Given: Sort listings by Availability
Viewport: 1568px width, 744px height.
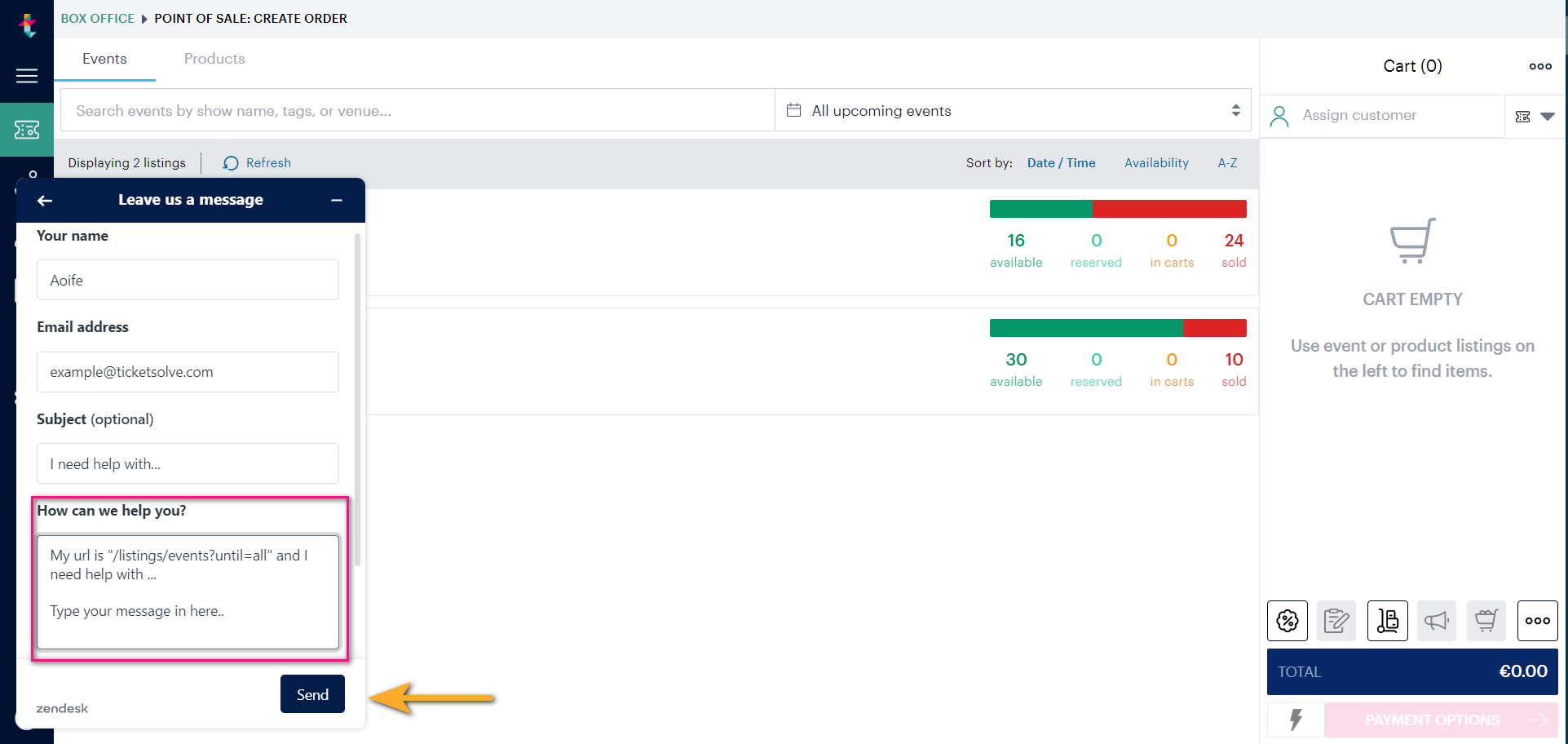Looking at the screenshot, I should click(1156, 163).
